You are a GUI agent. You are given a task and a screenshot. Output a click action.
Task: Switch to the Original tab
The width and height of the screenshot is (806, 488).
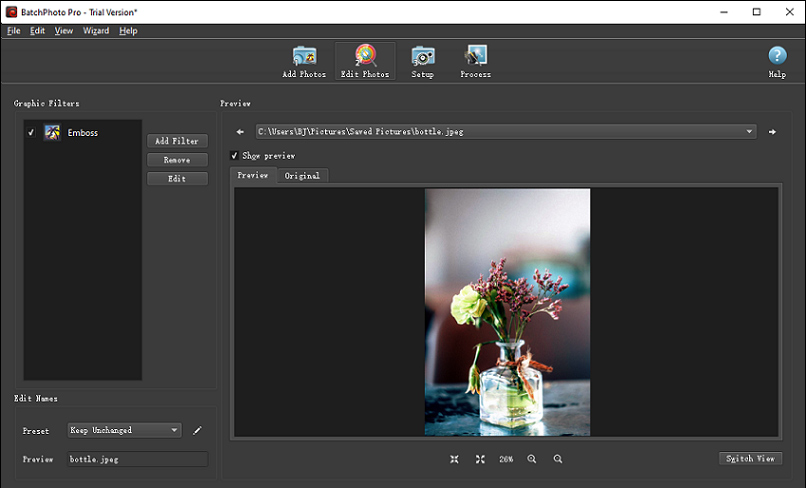pyautogui.click(x=302, y=176)
